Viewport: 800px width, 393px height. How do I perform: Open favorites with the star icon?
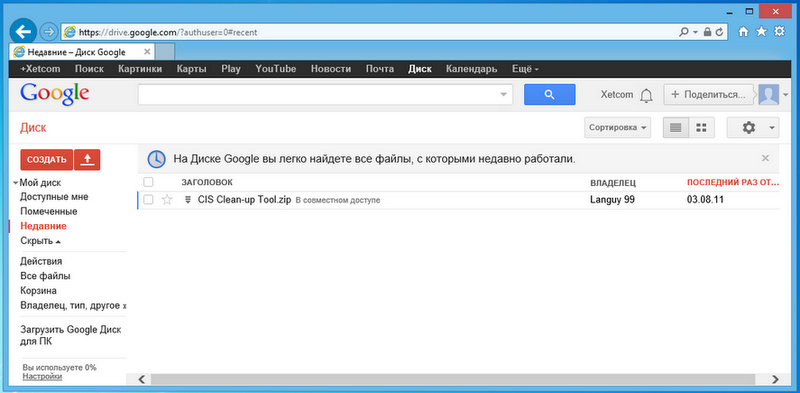[x=761, y=32]
